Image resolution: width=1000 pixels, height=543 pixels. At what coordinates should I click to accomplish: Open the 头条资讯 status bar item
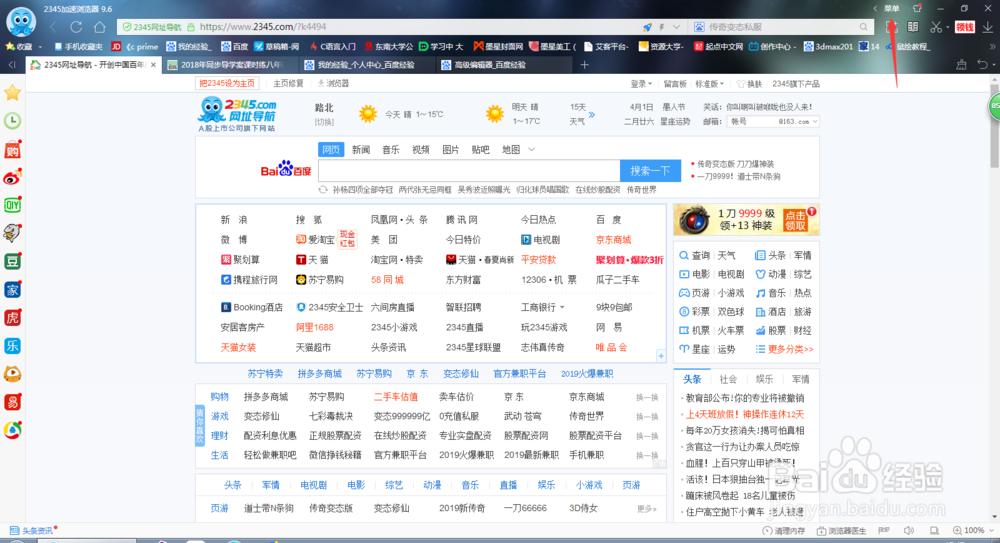pyautogui.click(x=32, y=530)
